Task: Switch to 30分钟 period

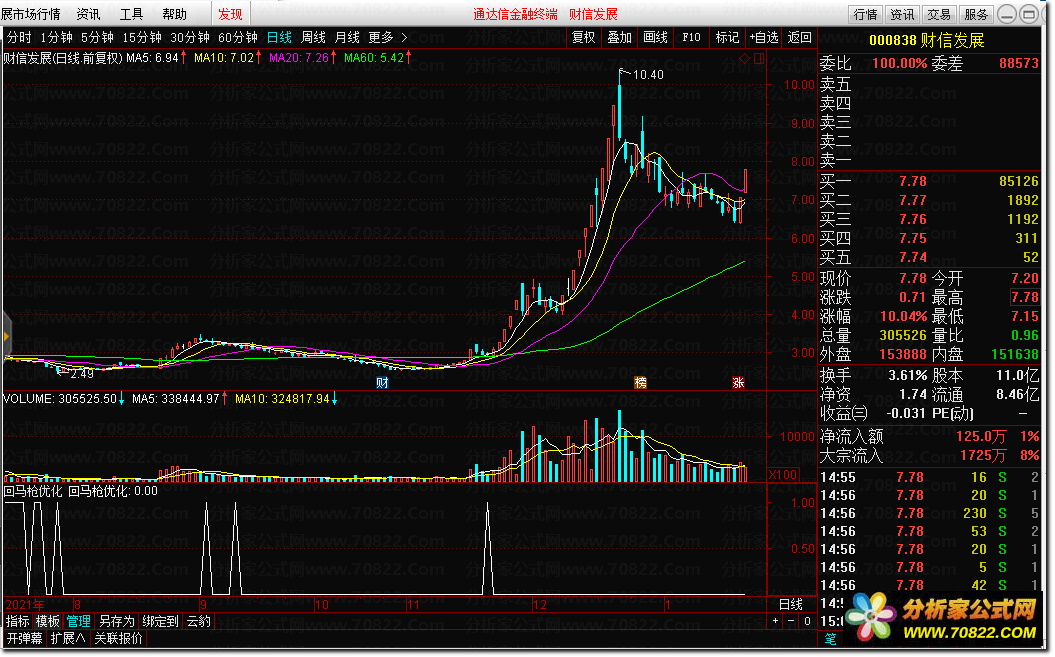Action: coord(190,38)
